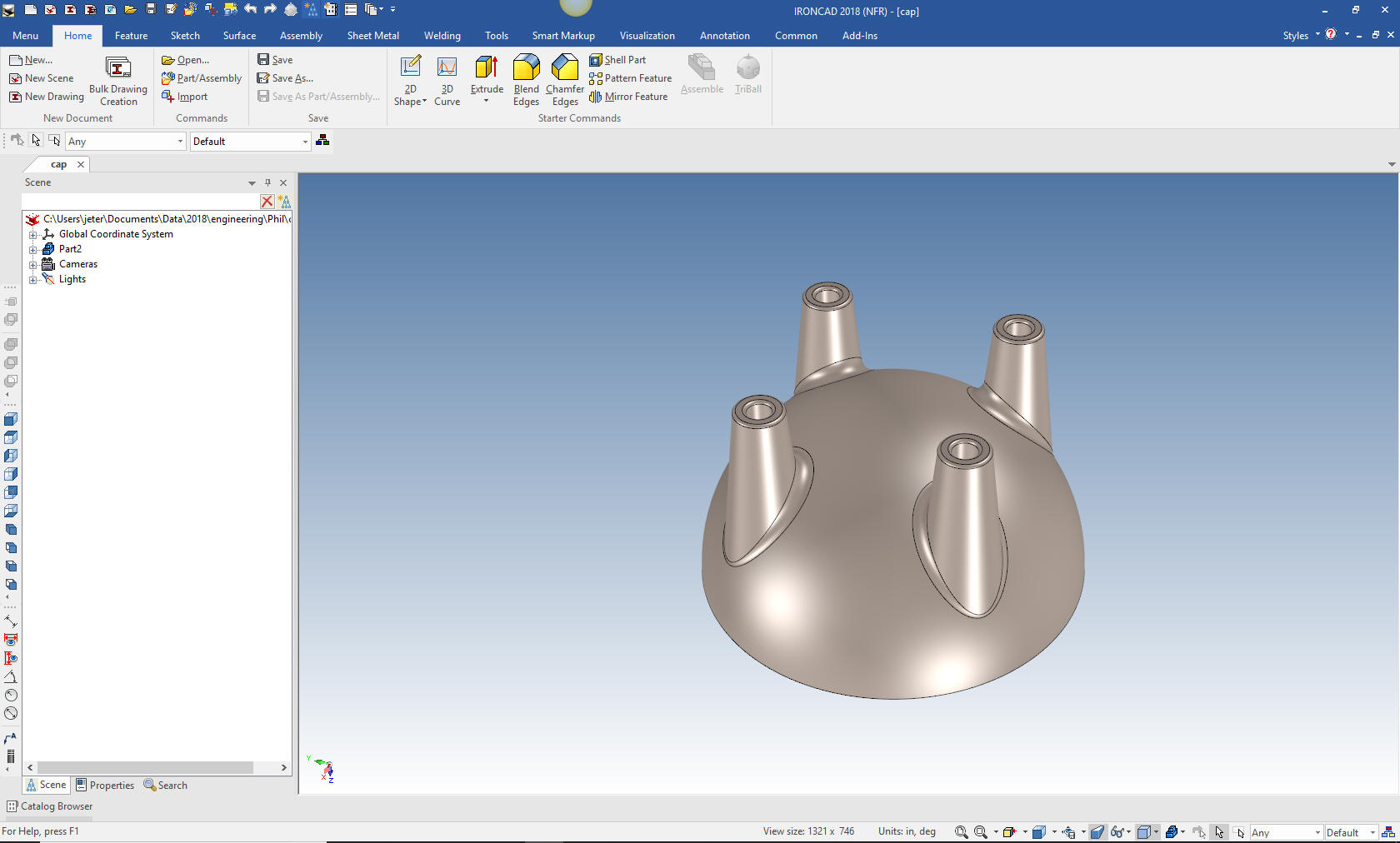Choose the Blend Edges tool
1400x843 pixels.
coord(526,81)
